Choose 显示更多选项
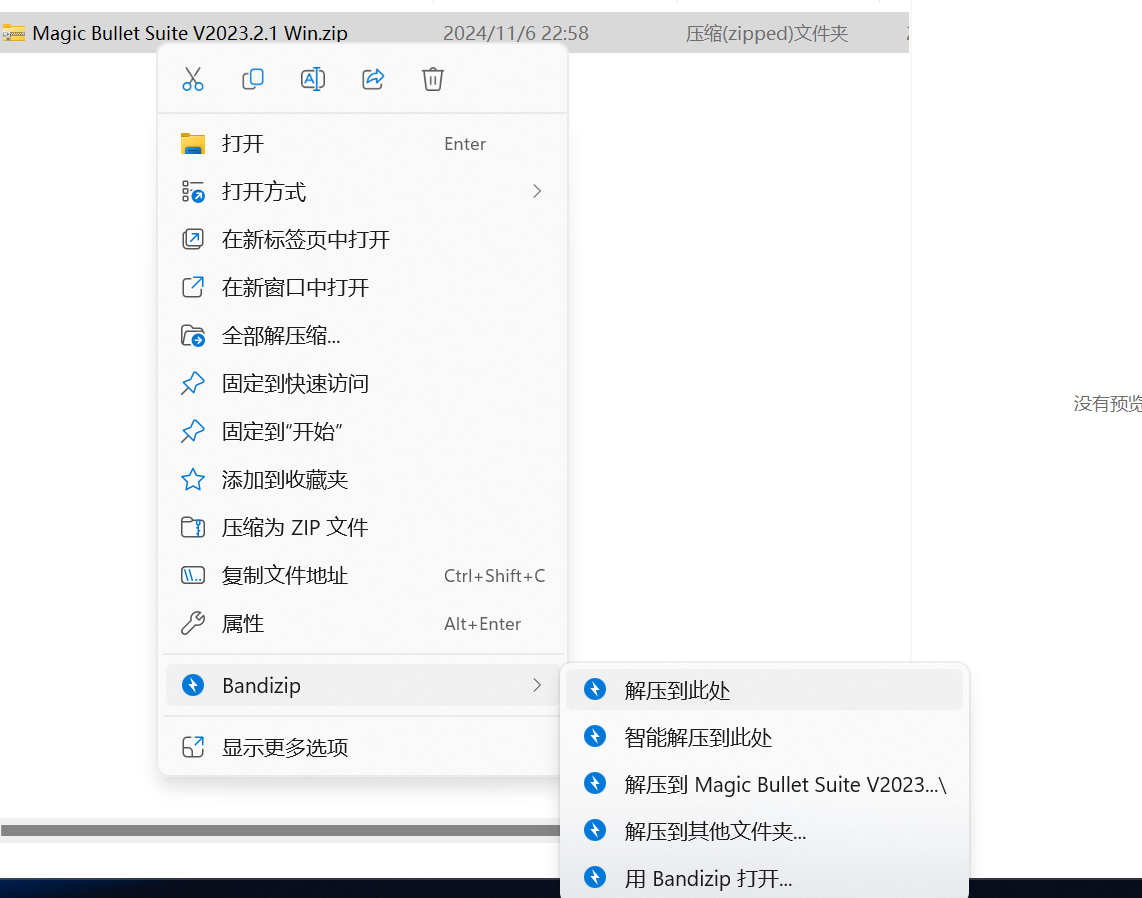1142x898 pixels. pyautogui.click(x=363, y=747)
